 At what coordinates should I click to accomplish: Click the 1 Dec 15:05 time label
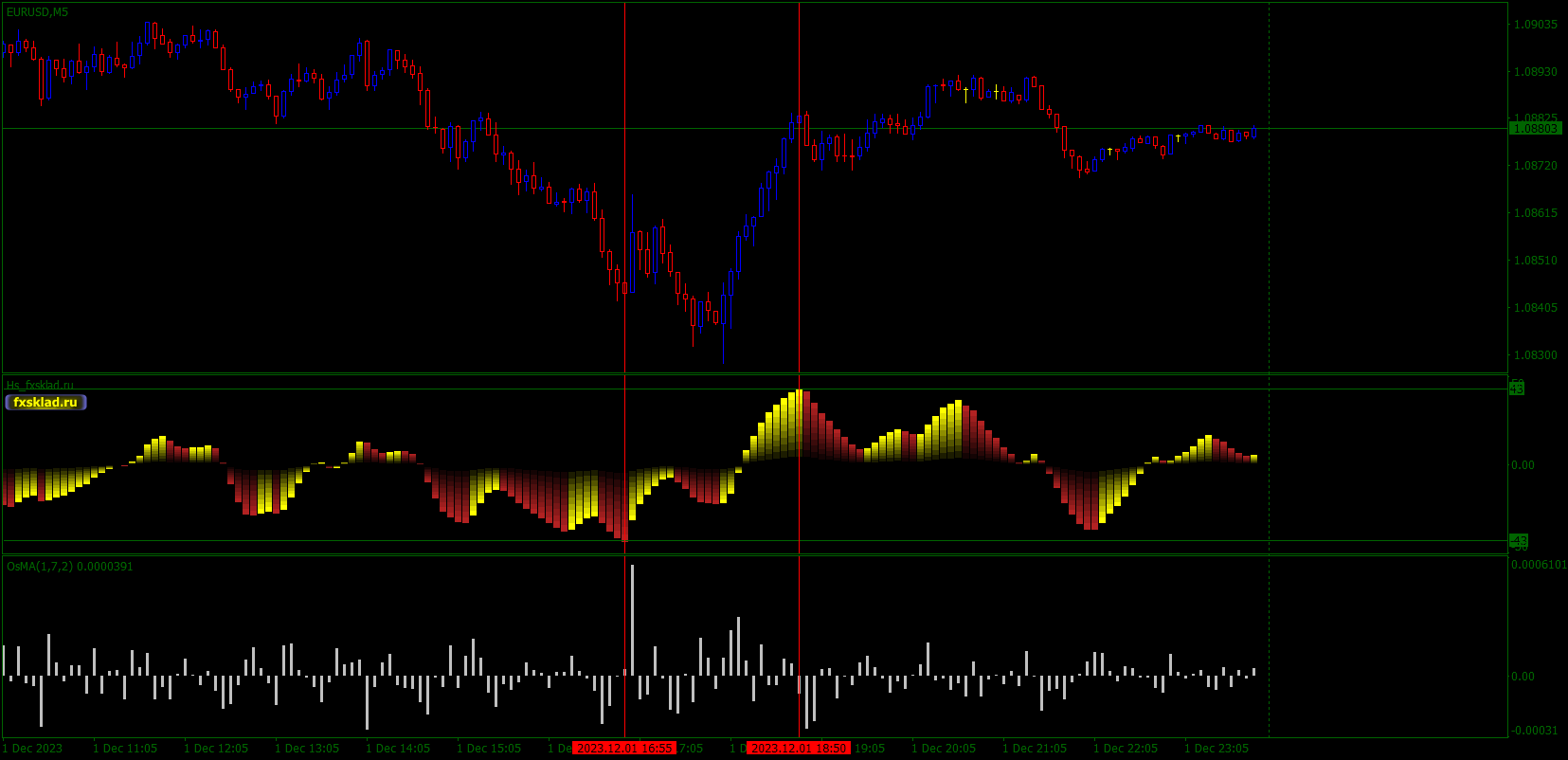pos(489,749)
